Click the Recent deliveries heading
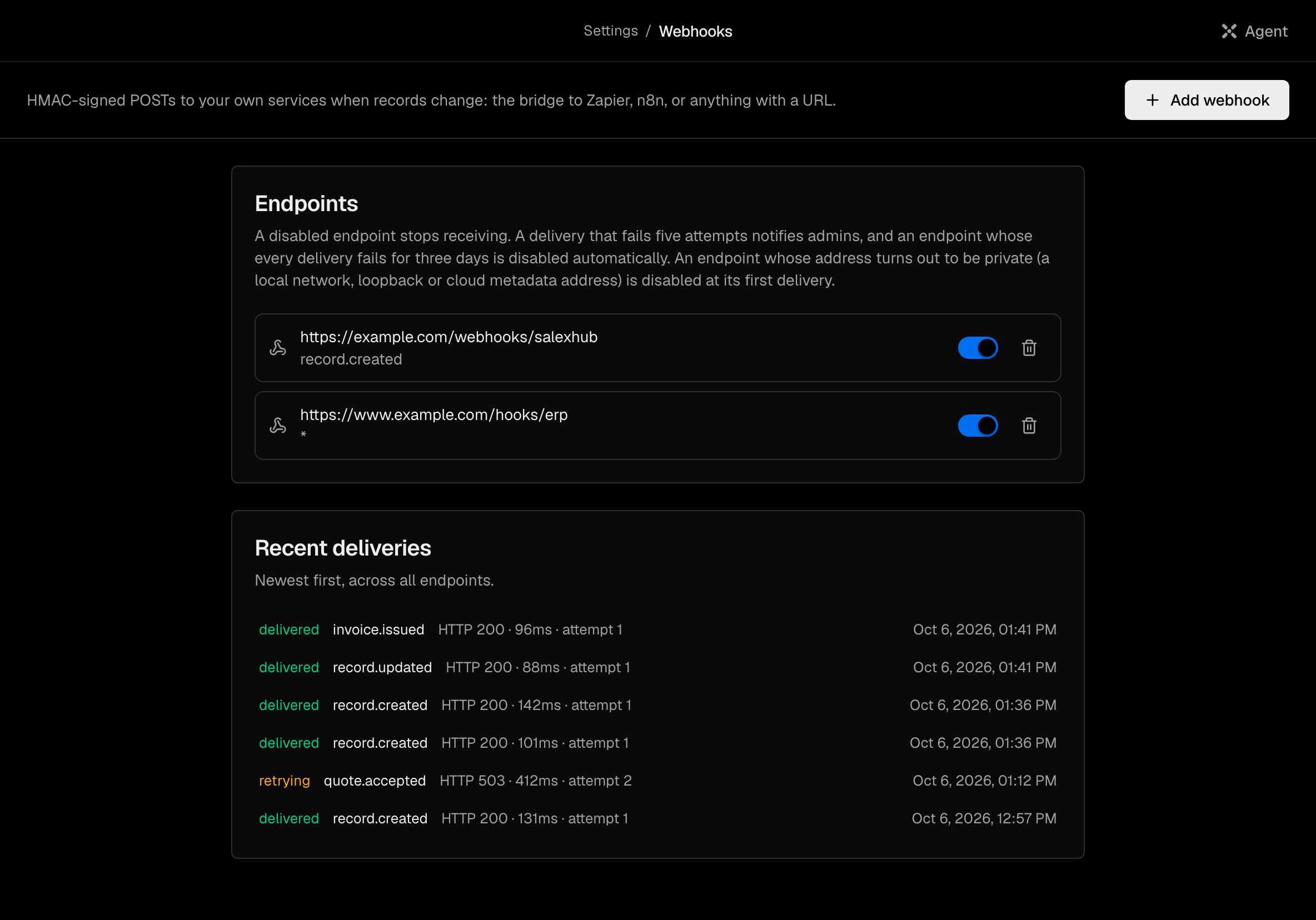1316x920 pixels. coord(343,548)
